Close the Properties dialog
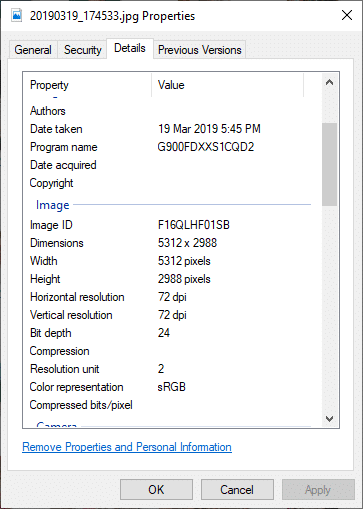 347,15
